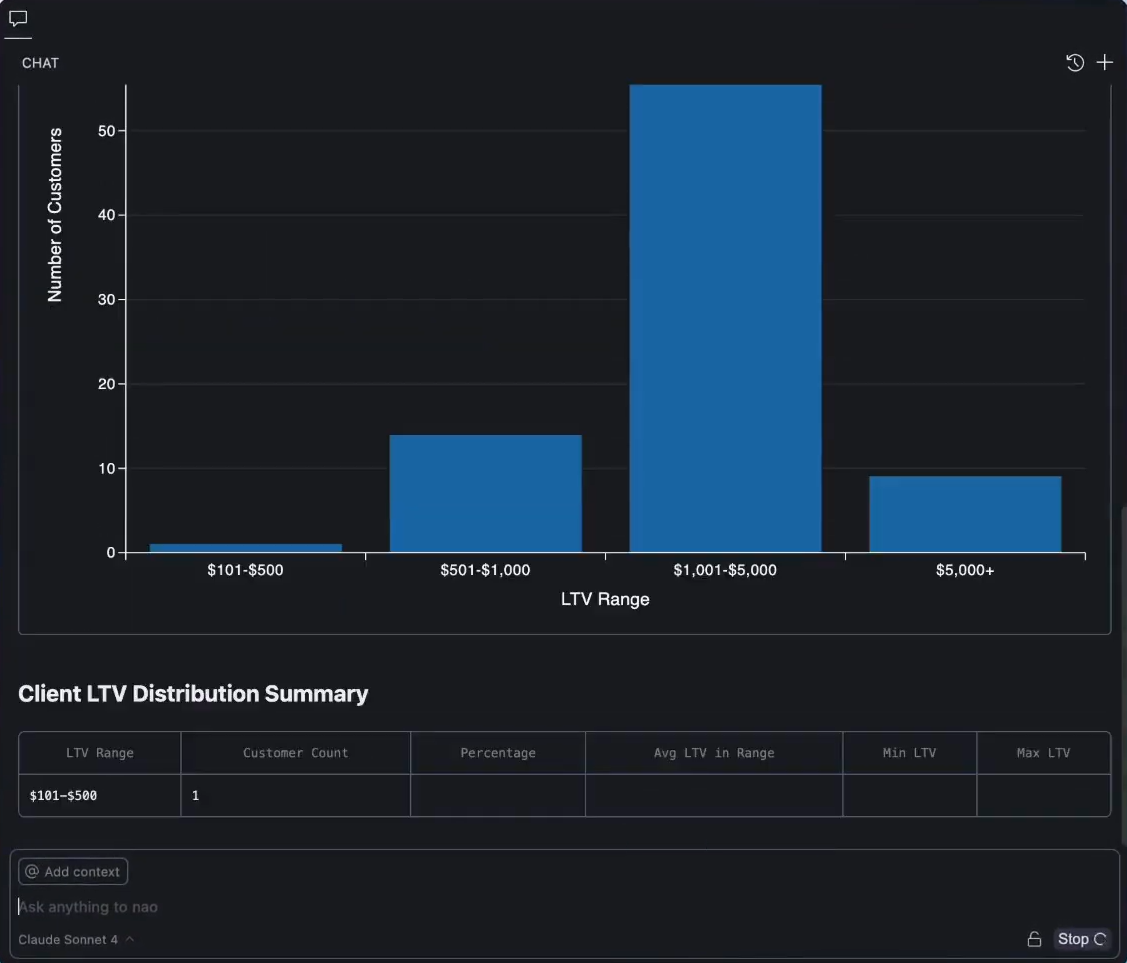The width and height of the screenshot is (1127, 963).
Task: Click the $101-$500 table row
Action: coord(99,795)
